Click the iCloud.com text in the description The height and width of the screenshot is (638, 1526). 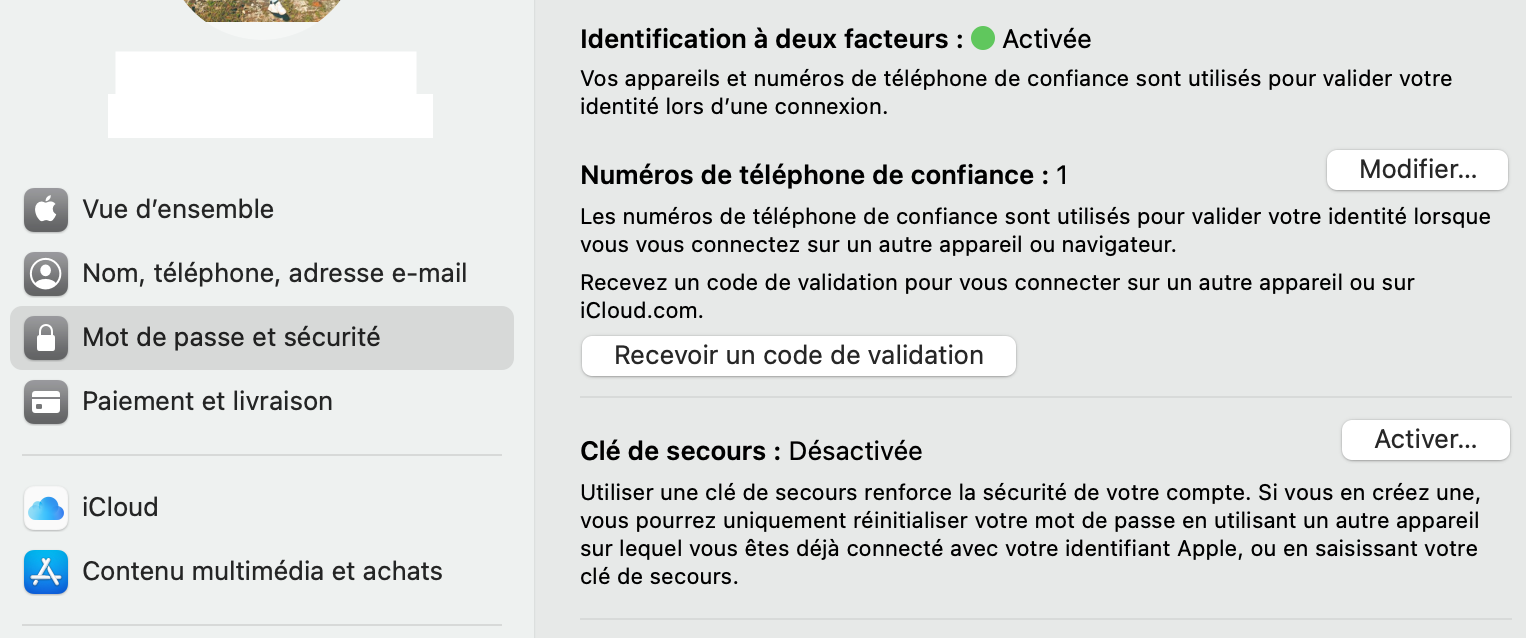(641, 311)
